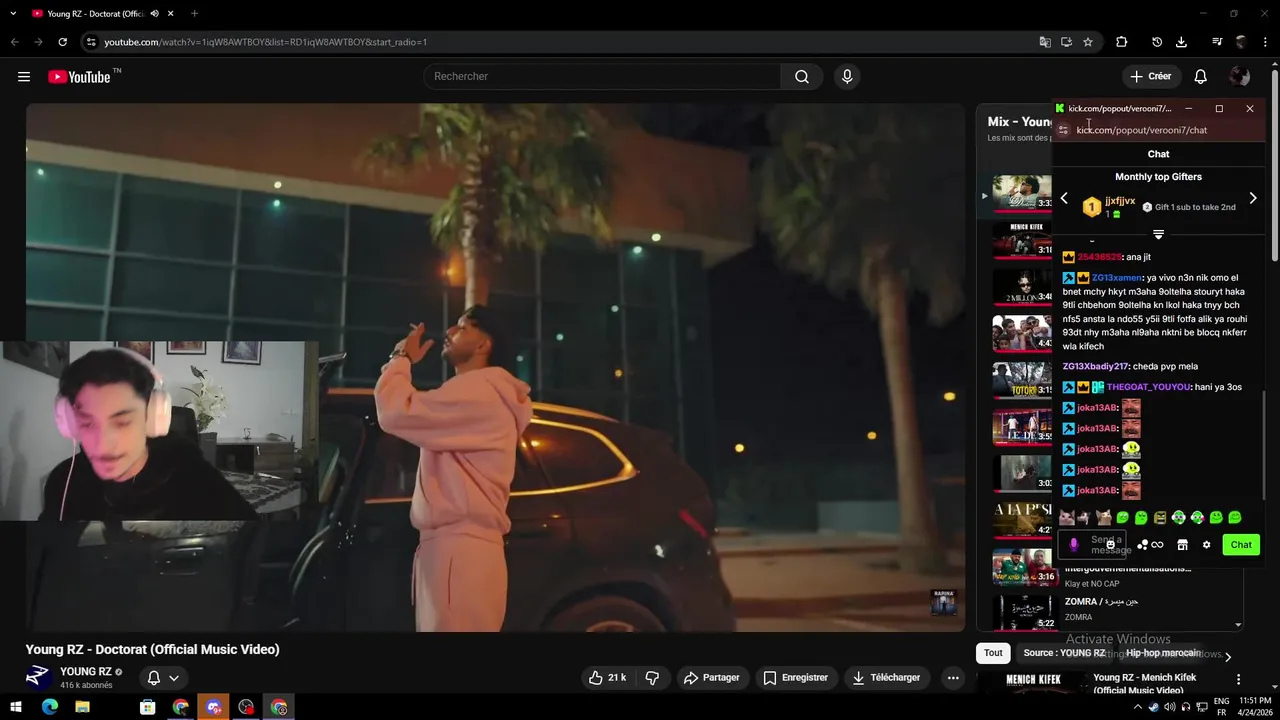1280x720 pixels.
Task: Open the Chrome extensions puzzle icon
Action: click(1121, 42)
